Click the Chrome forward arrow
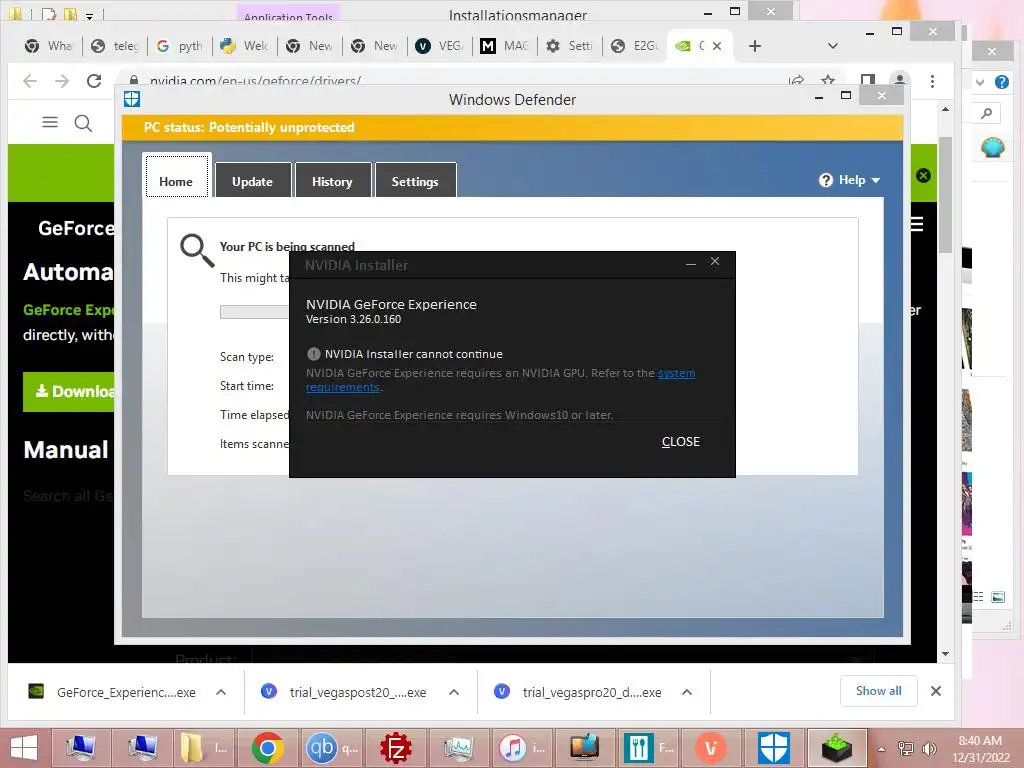This screenshot has height=768, width=1024. tap(62, 81)
